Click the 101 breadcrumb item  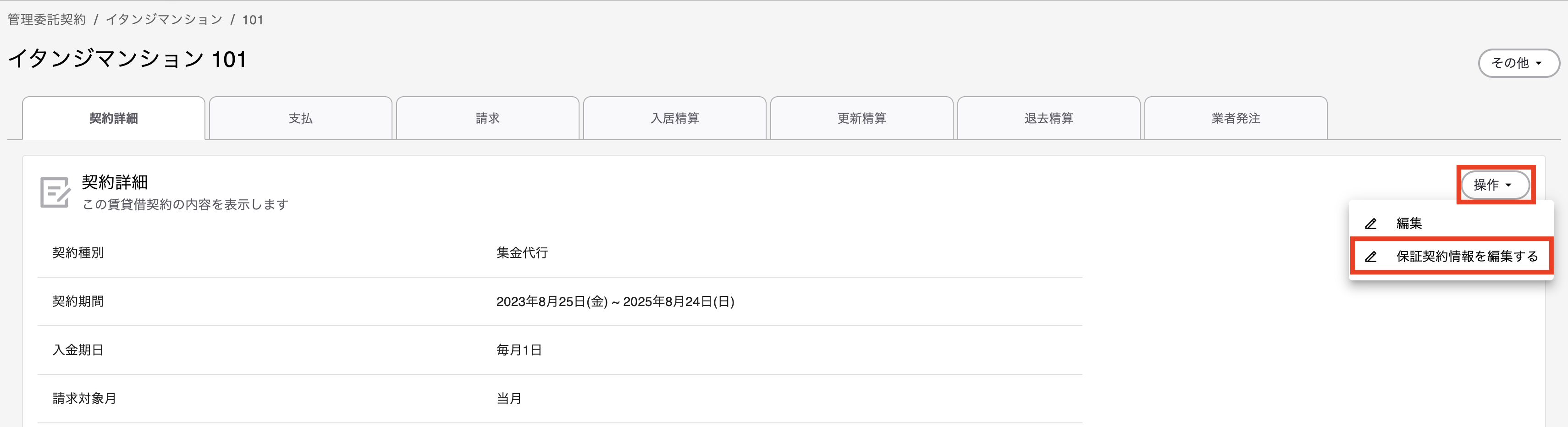coord(253,19)
